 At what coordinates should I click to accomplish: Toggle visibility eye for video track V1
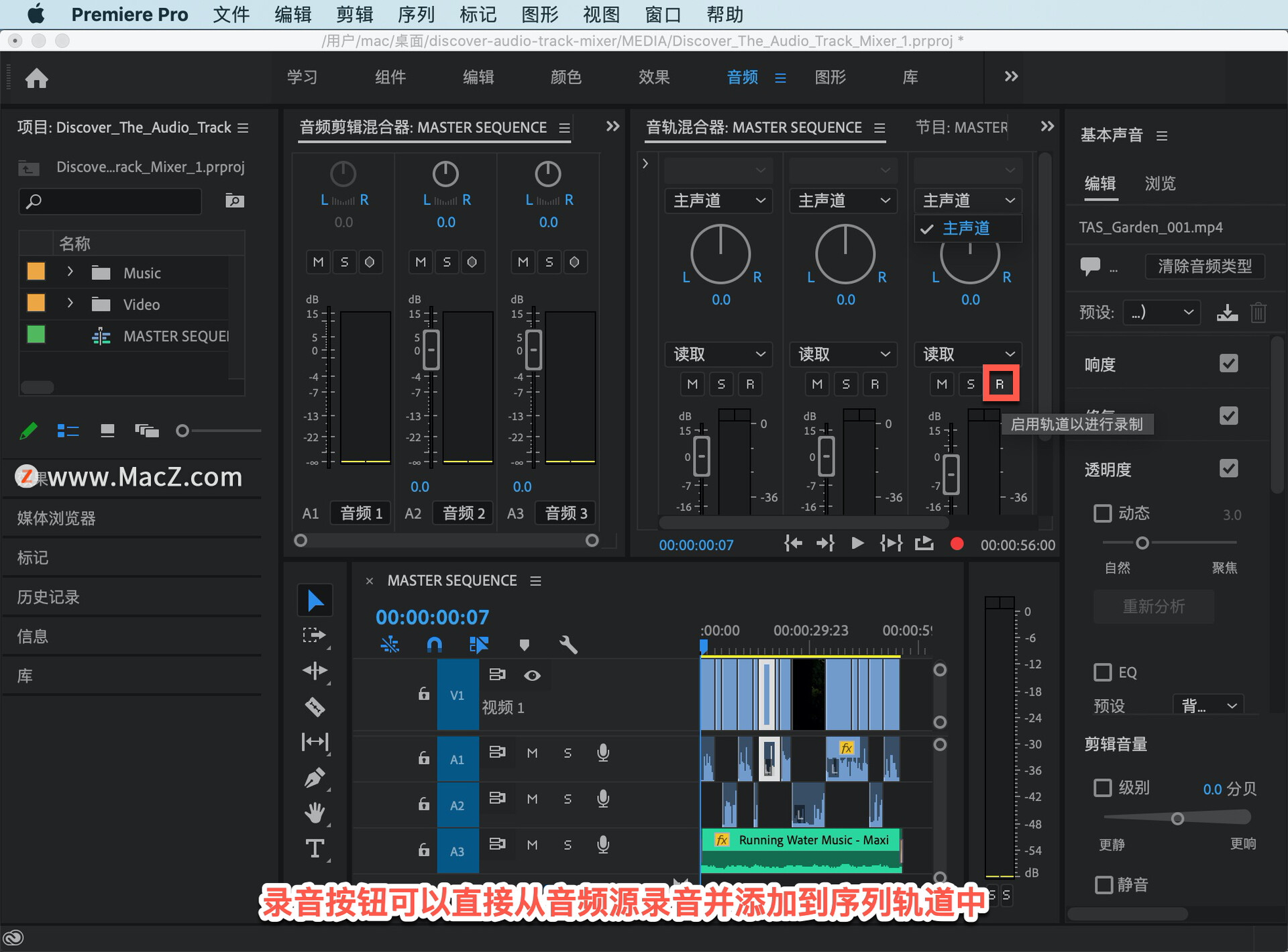(x=532, y=676)
